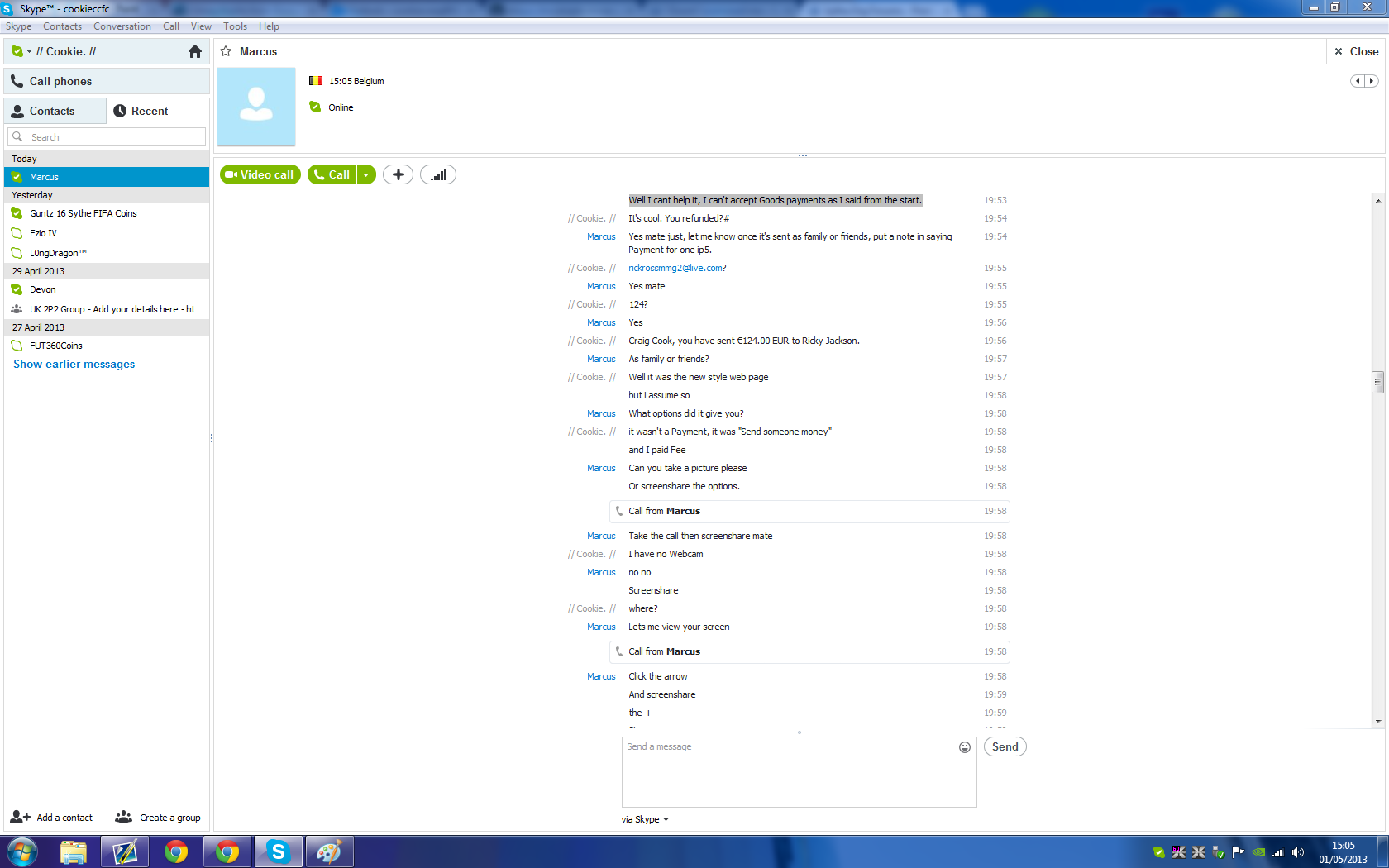Click the message "Take the call then screenshare mate"
The width and height of the screenshot is (1389, 868).
tap(700, 536)
